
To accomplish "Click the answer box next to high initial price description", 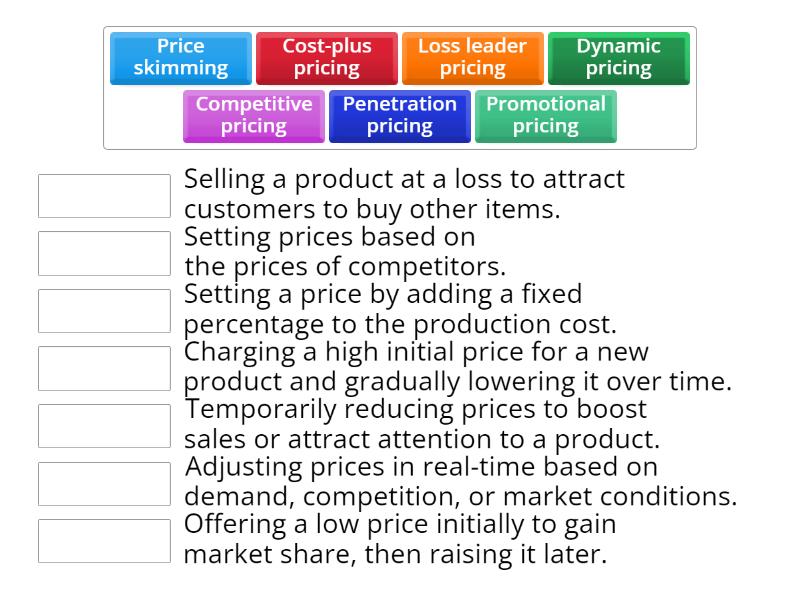I will click(104, 368).
